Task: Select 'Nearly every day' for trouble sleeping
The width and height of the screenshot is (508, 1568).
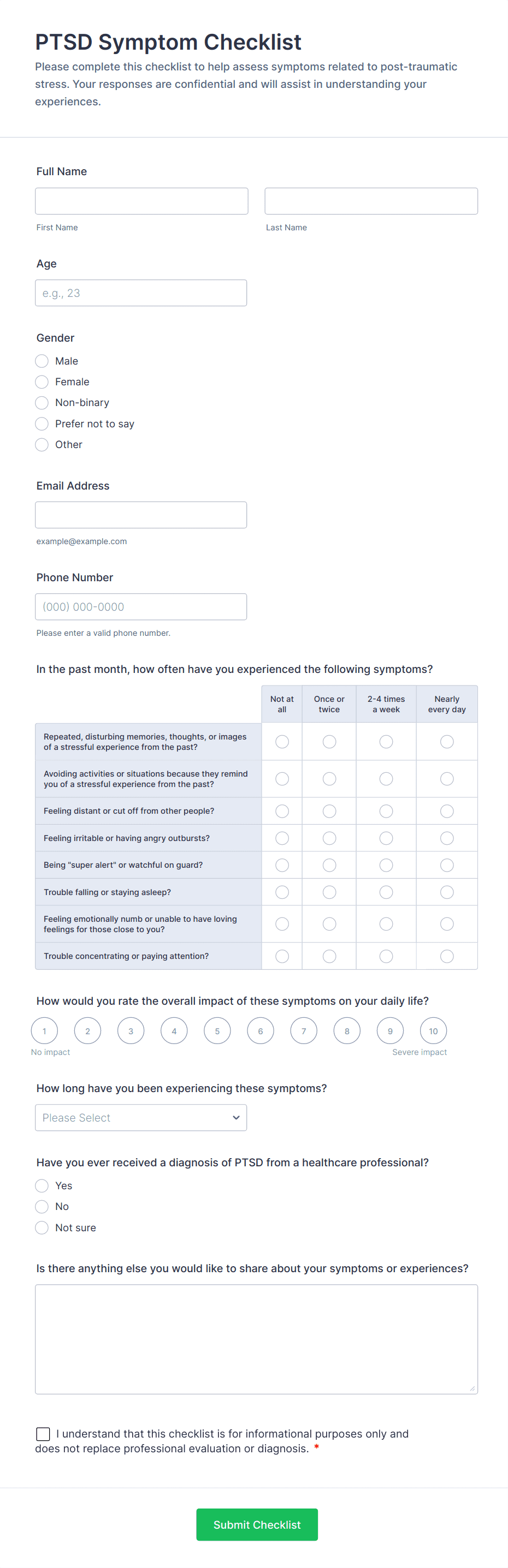Action: coord(446,892)
